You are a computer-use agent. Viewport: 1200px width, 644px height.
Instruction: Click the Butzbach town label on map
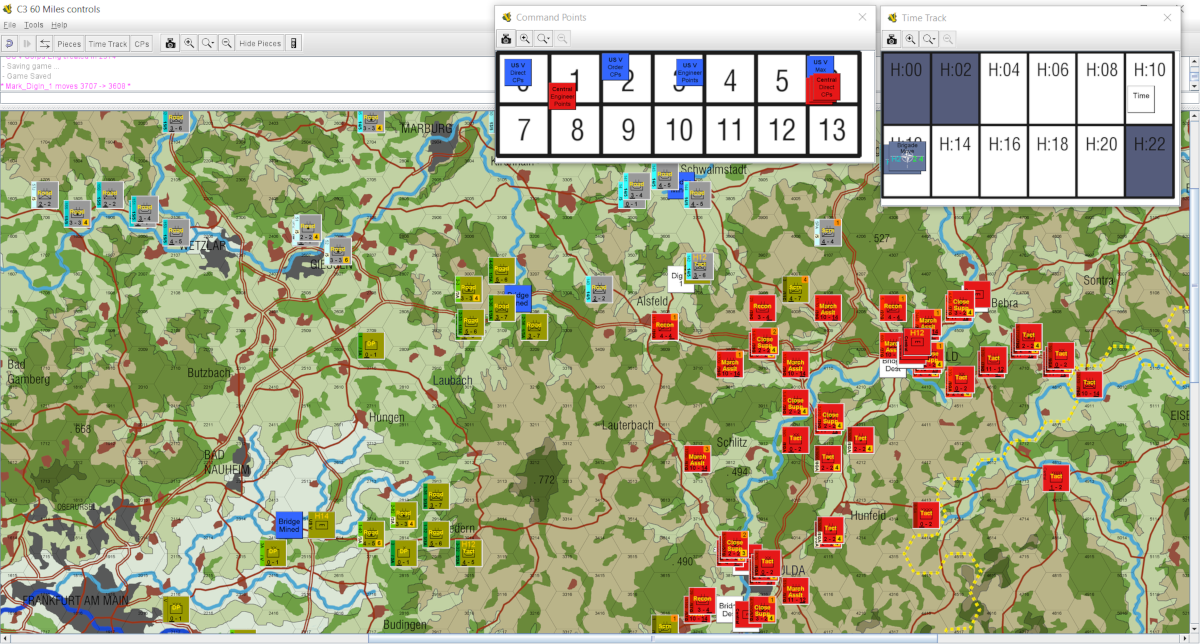(210, 371)
